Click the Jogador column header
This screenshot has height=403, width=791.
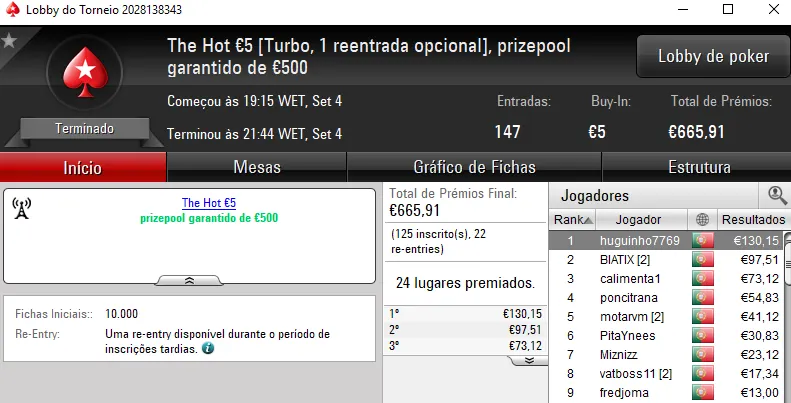[x=639, y=219]
